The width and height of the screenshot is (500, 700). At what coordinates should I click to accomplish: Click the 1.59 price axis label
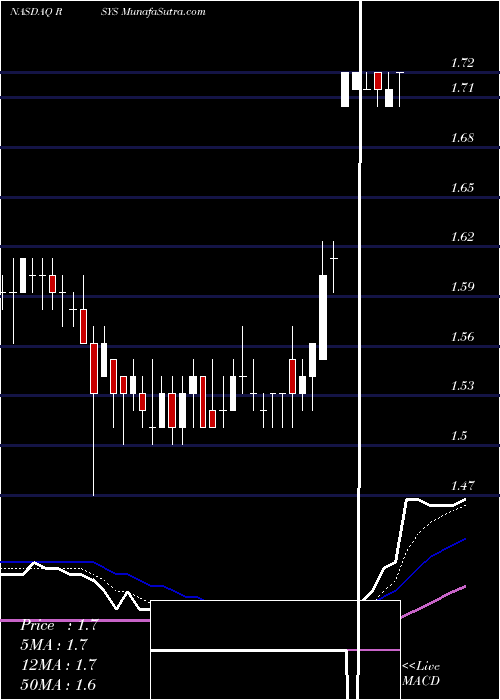tap(462, 287)
